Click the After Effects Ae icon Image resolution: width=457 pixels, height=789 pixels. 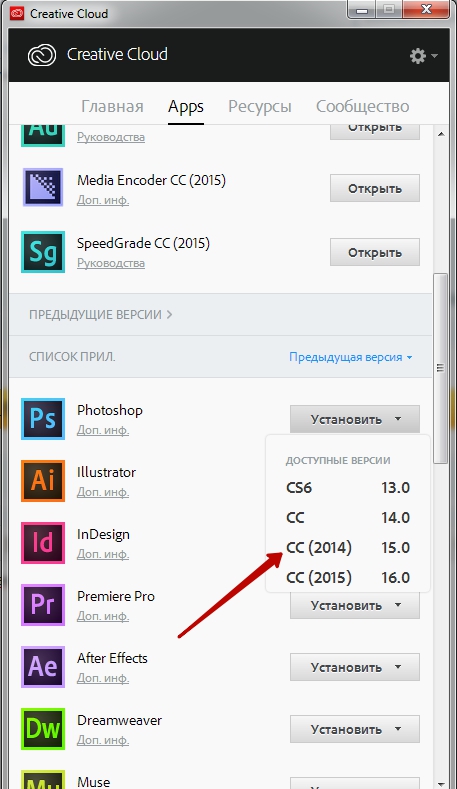pyautogui.click(x=43, y=666)
